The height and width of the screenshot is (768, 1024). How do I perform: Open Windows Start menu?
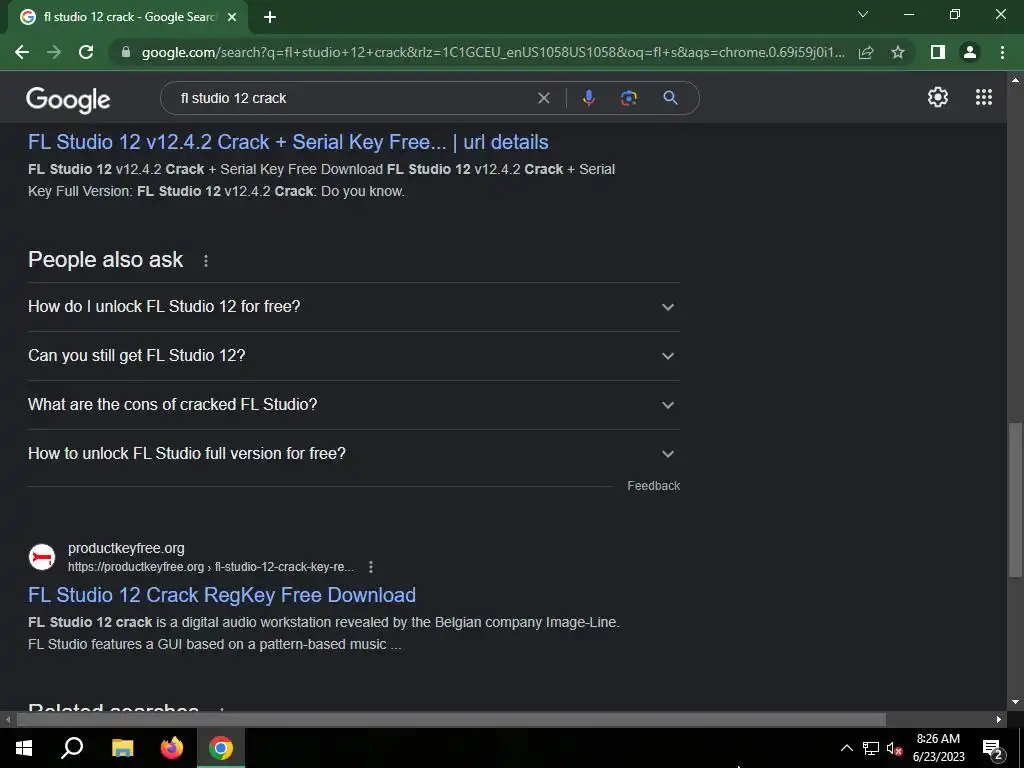tap(24, 748)
